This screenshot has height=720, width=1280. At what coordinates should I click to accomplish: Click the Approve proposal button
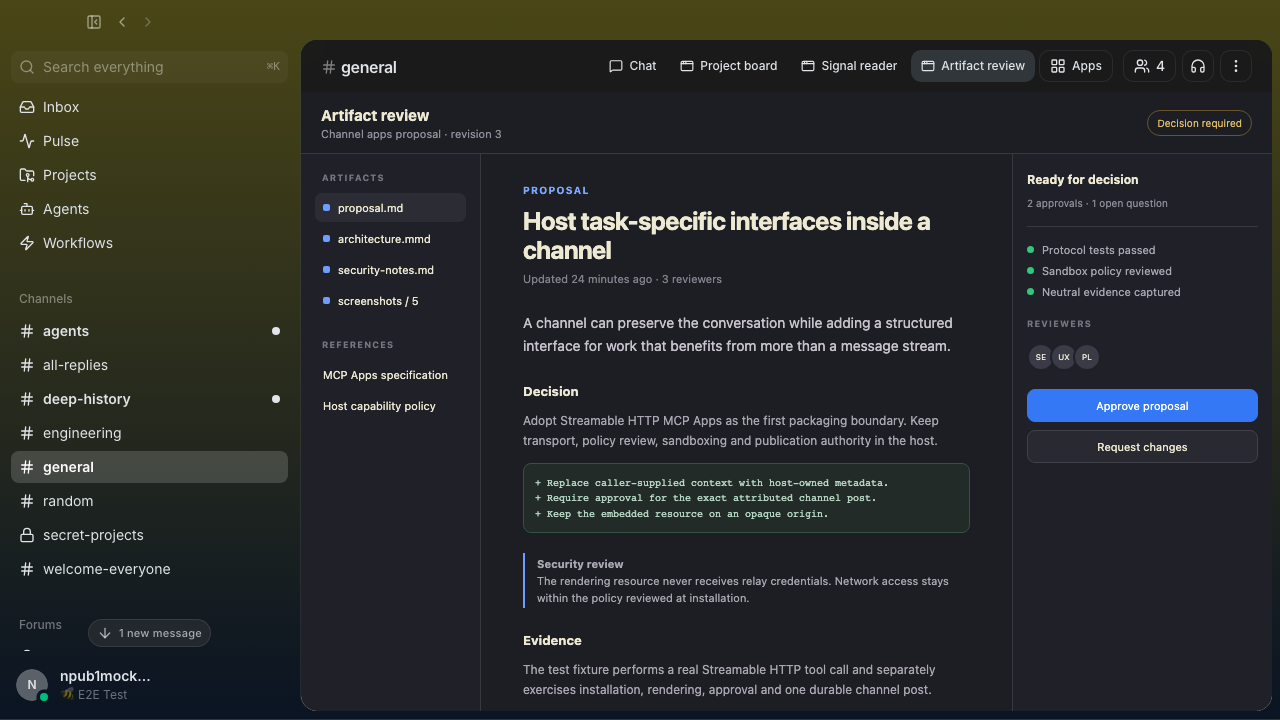[1142, 406]
